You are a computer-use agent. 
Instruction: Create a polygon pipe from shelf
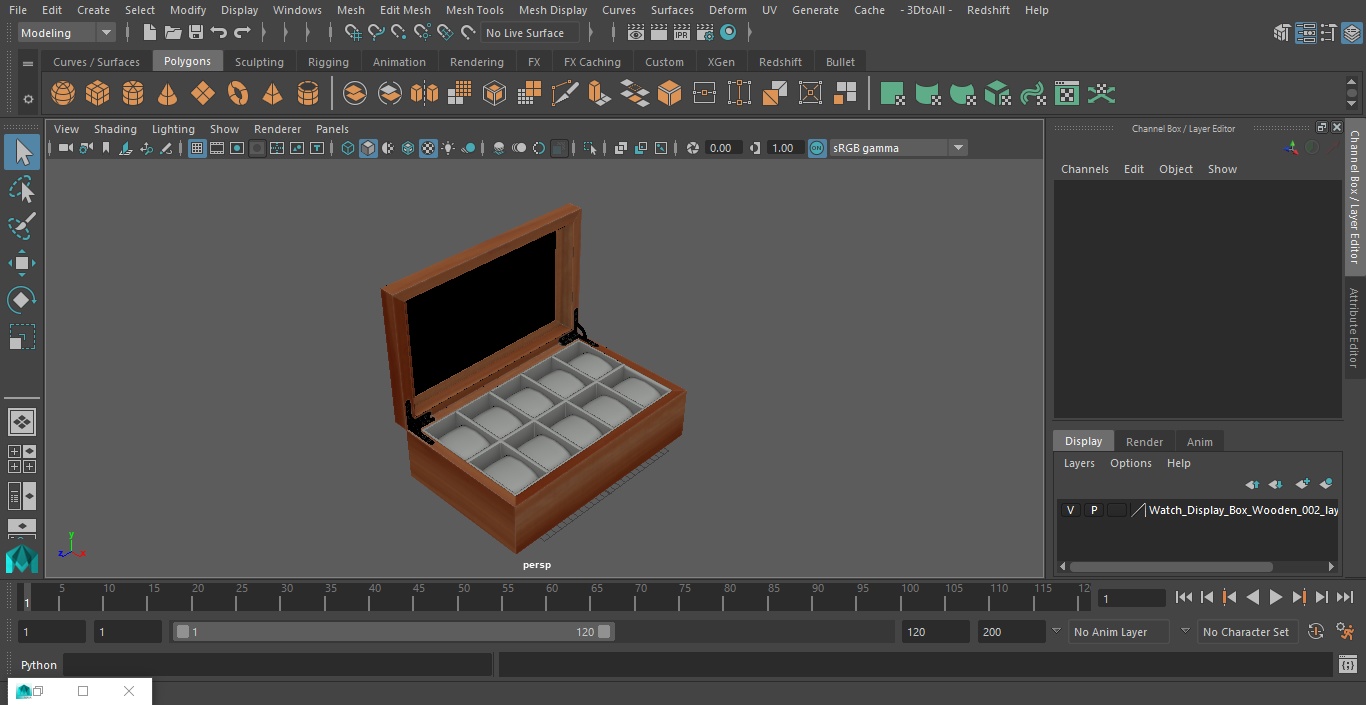307,94
